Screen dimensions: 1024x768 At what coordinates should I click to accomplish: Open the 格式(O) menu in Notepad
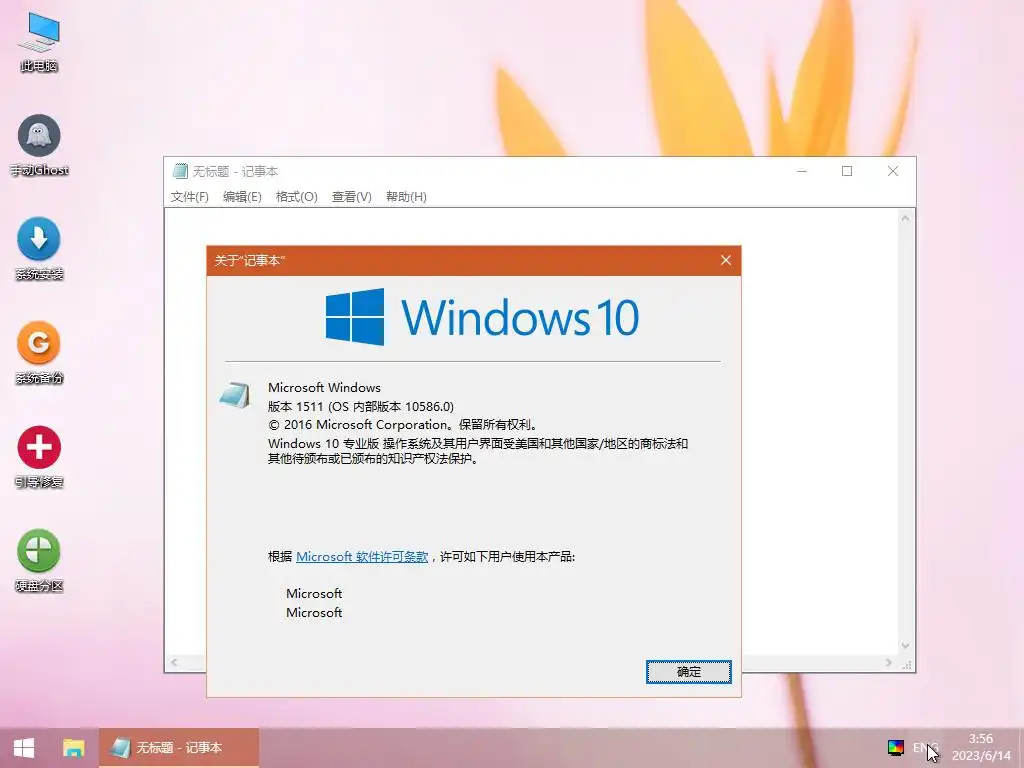pyautogui.click(x=296, y=197)
